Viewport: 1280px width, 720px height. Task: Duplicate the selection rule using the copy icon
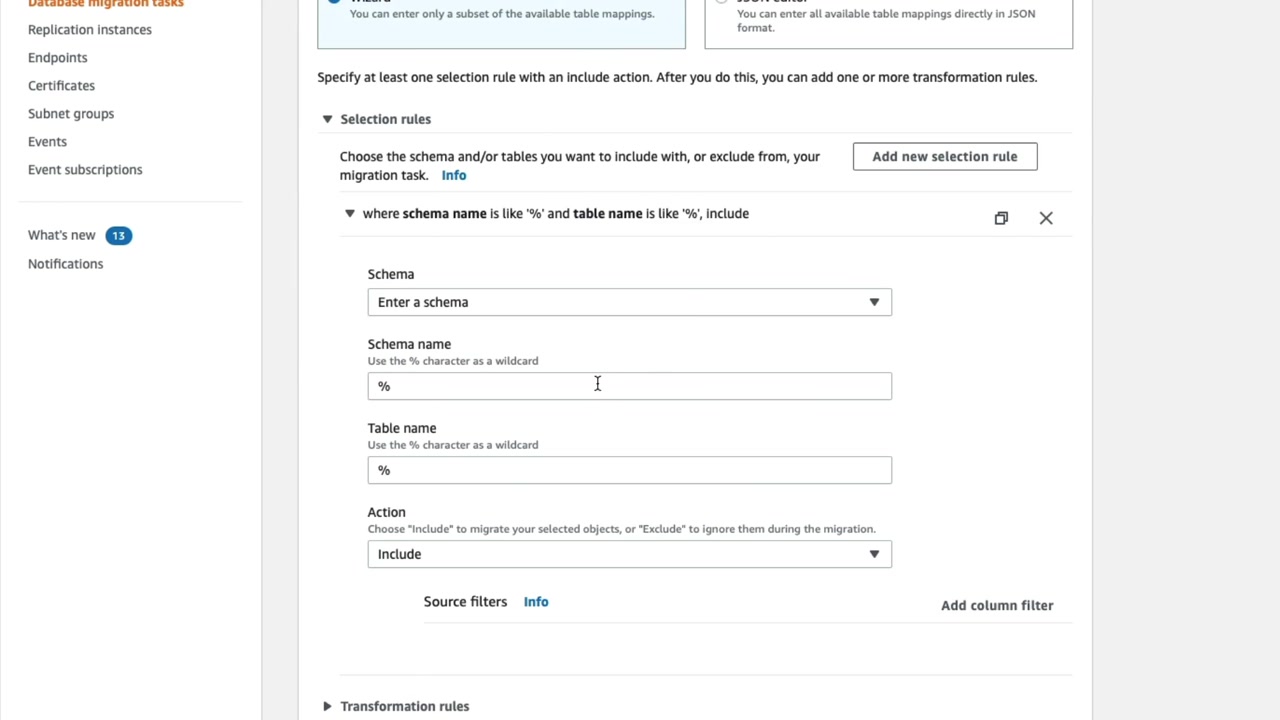pos(1001,218)
